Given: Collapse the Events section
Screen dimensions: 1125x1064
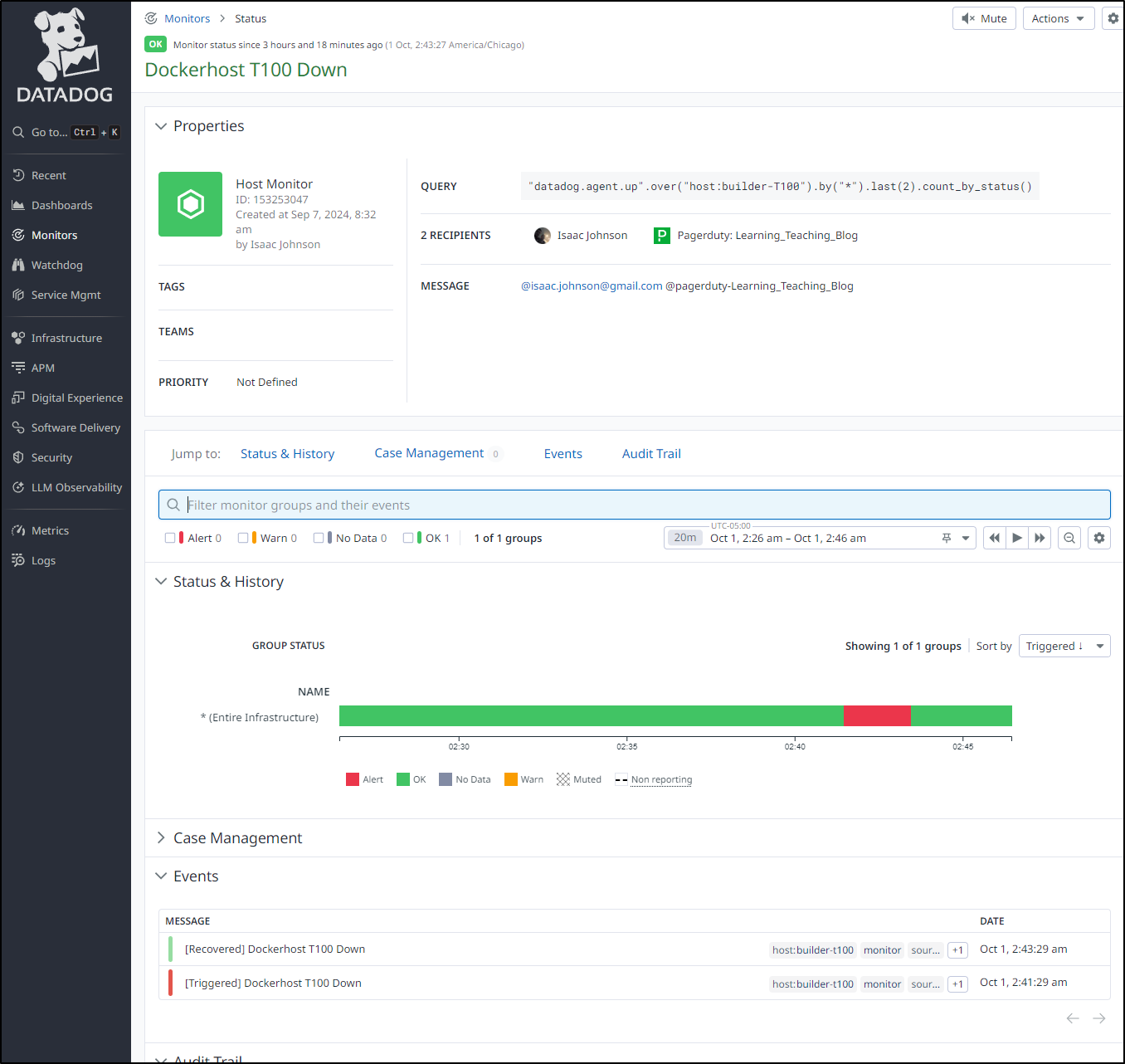Looking at the screenshot, I should point(161,876).
